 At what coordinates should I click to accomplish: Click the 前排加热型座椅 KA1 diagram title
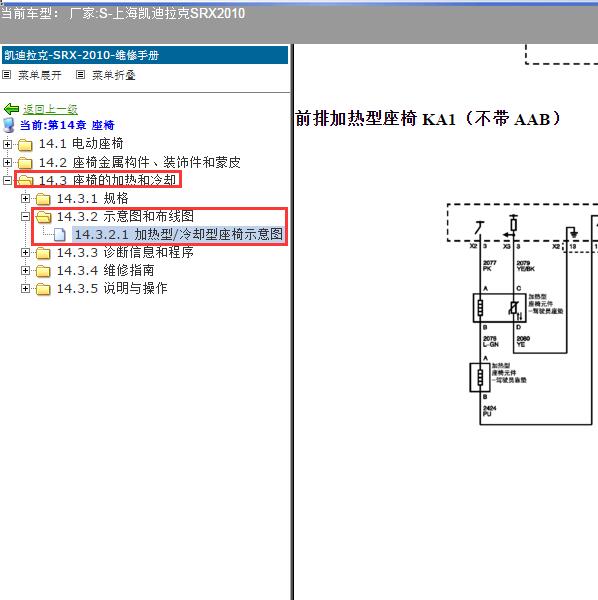point(428,119)
